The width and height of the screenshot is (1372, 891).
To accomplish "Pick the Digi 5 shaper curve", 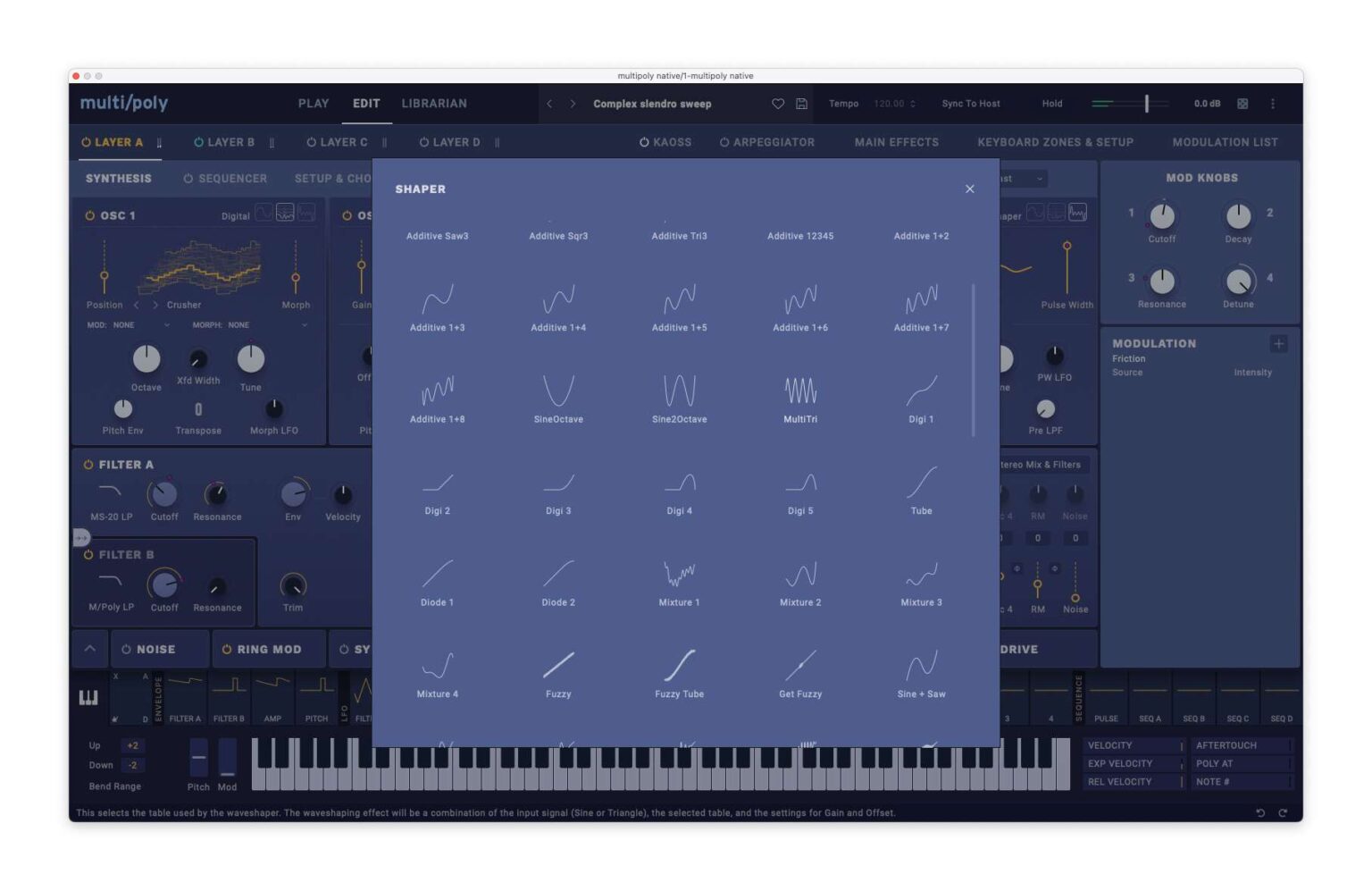I will (800, 491).
